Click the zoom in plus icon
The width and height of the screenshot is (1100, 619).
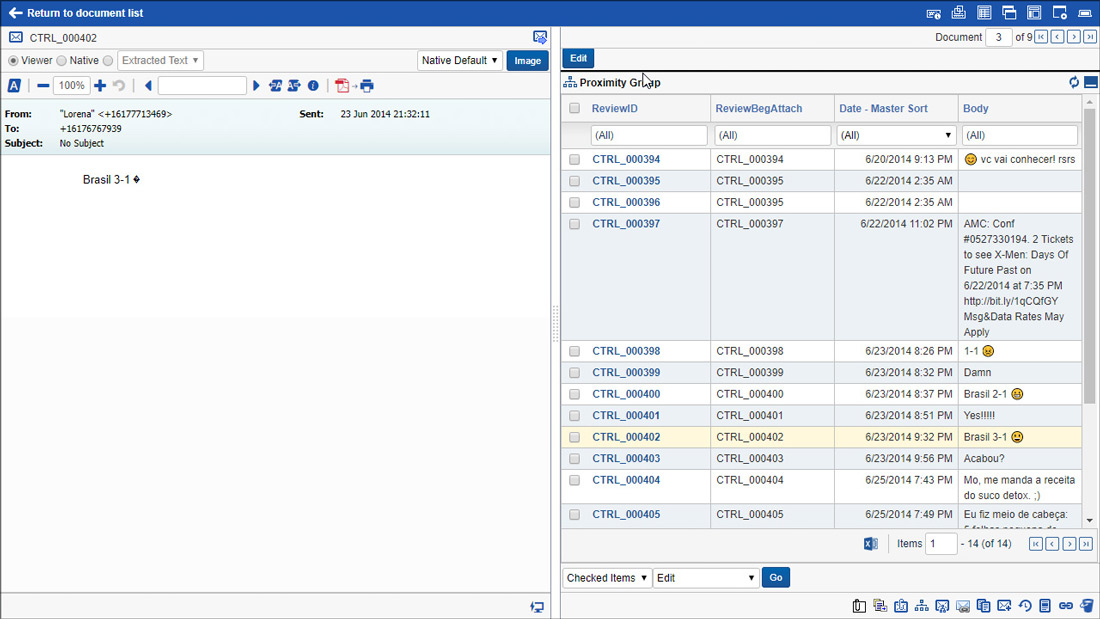point(100,86)
